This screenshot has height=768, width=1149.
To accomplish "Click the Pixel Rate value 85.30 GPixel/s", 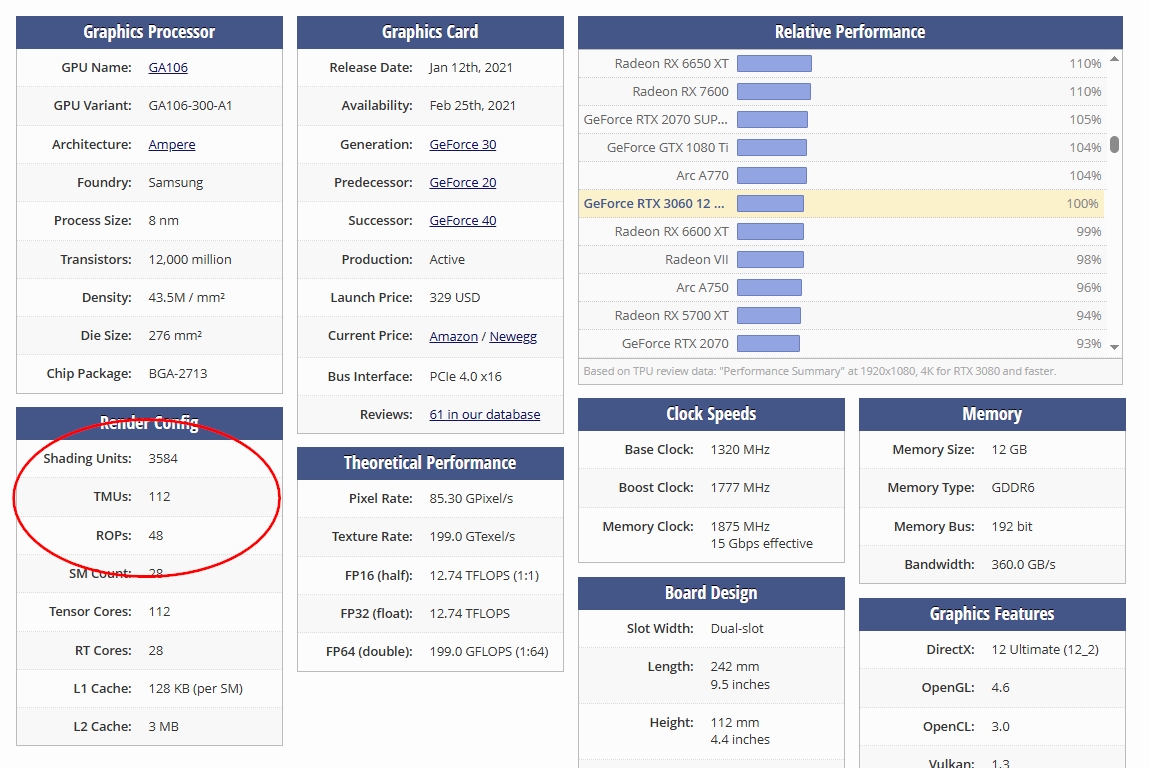I will tap(471, 498).
